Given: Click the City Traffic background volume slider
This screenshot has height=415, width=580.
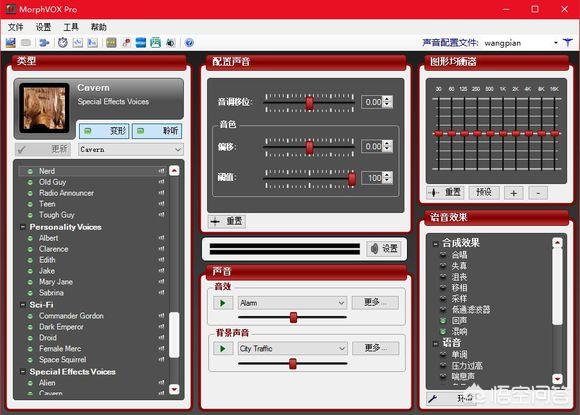Looking at the screenshot, I should (293, 364).
